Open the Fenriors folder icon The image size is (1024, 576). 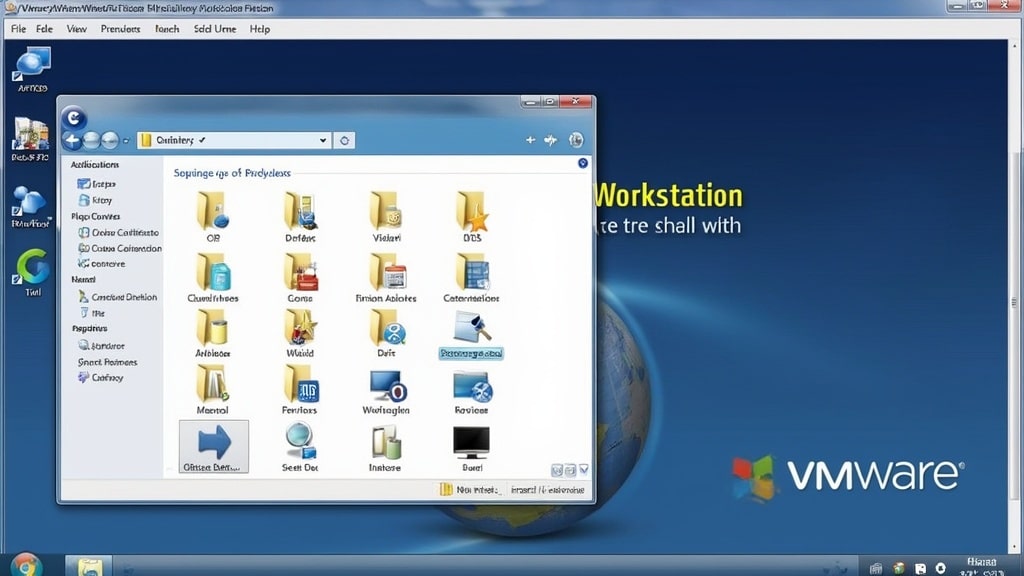click(x=300, y=383)
